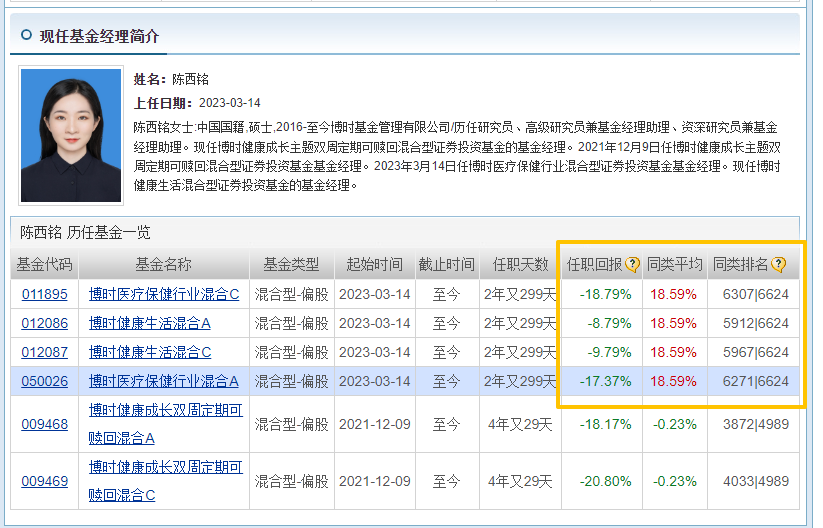Click the help icon next to 同类排名

coord(778,265)
